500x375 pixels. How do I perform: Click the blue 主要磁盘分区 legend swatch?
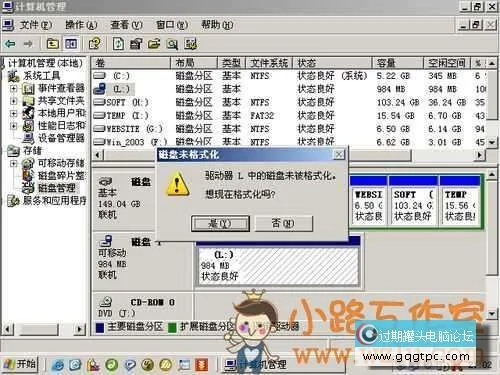100,327
